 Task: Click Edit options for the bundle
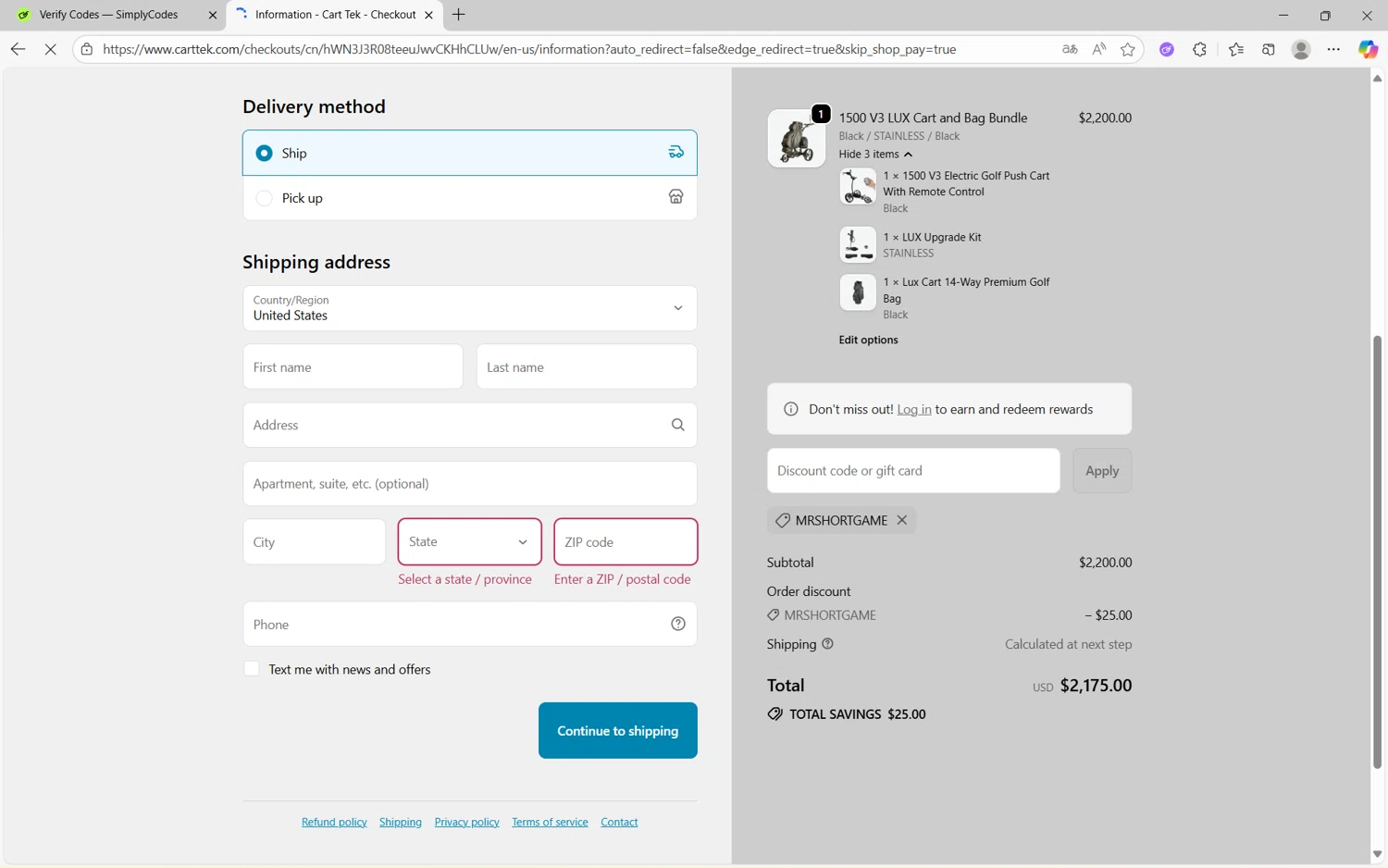click(x=868, y=340)
